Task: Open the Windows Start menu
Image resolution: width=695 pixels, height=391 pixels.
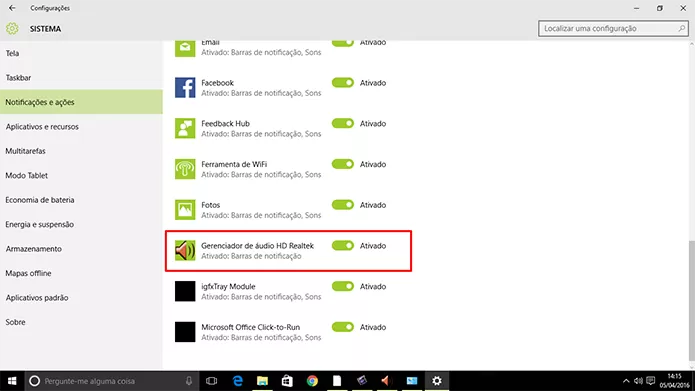Action: click(12, 381)
